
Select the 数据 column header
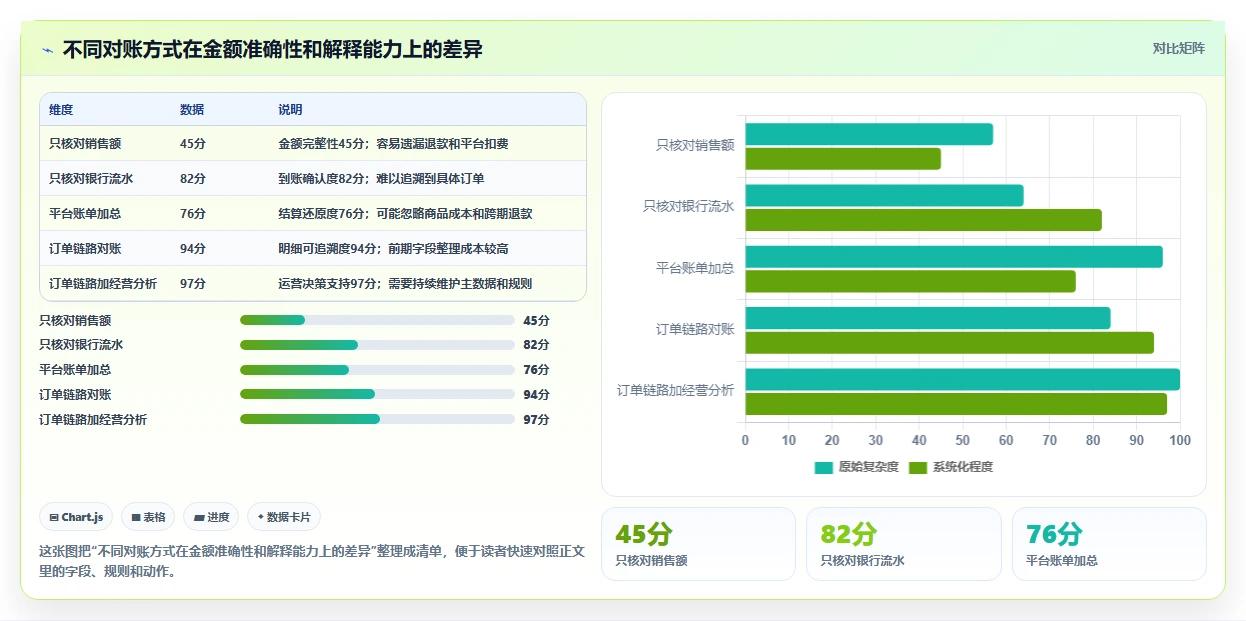(192, 110)
